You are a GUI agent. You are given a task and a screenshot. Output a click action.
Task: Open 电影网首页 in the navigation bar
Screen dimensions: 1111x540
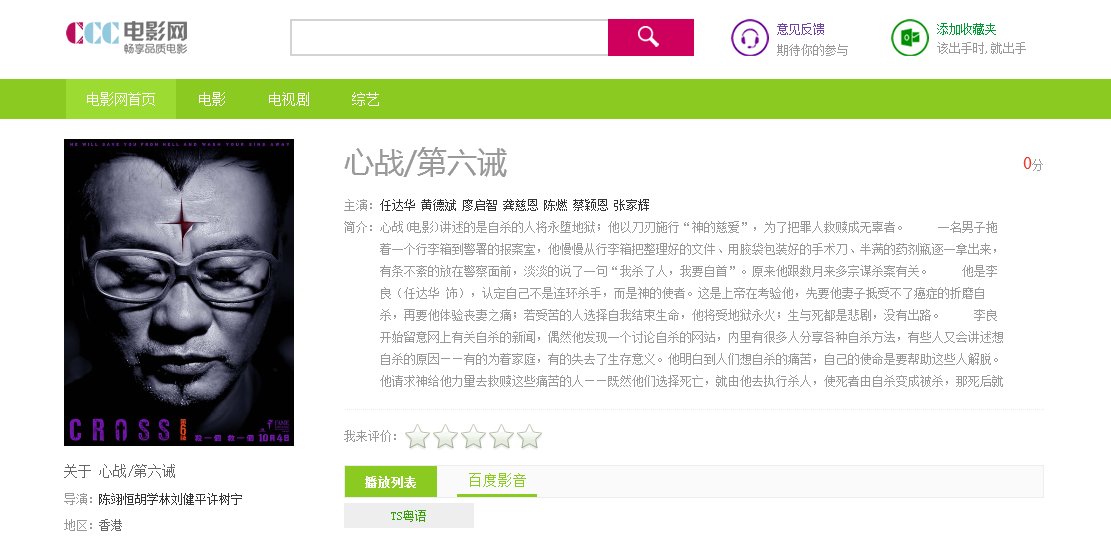click(x=120, y=99)
